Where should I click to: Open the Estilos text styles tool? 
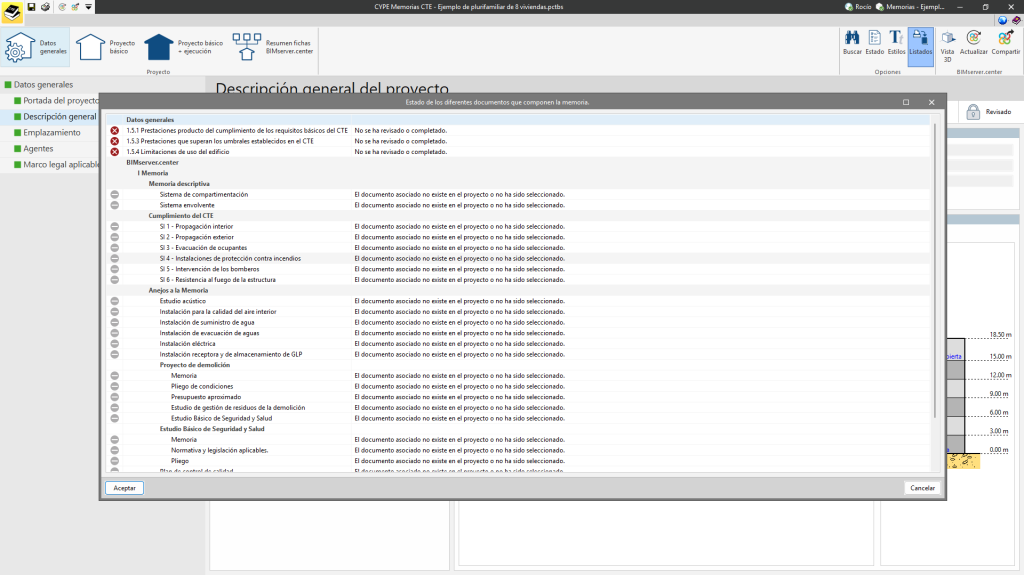tap(896, 42)
